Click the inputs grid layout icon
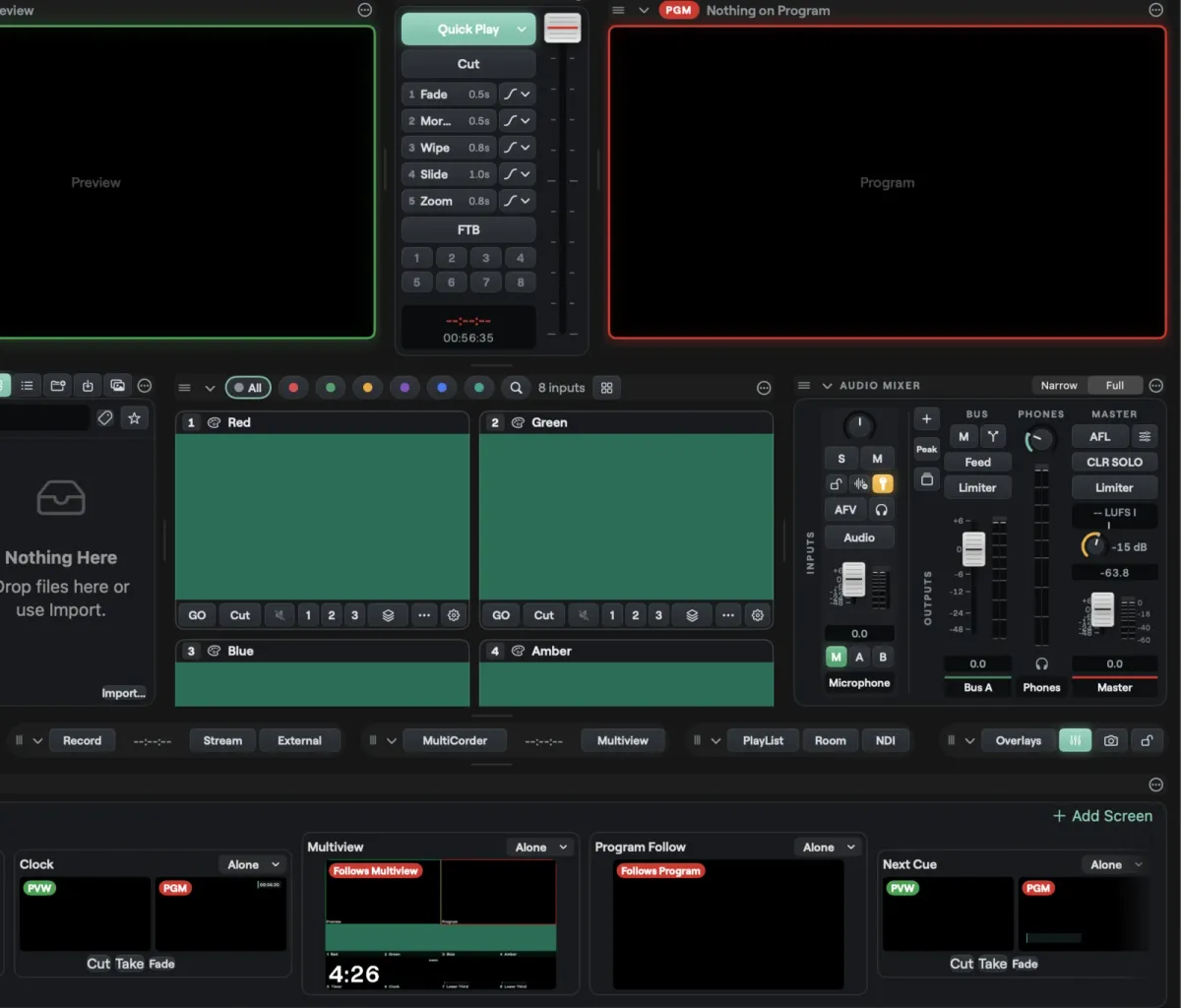 [x=607, y=388]
